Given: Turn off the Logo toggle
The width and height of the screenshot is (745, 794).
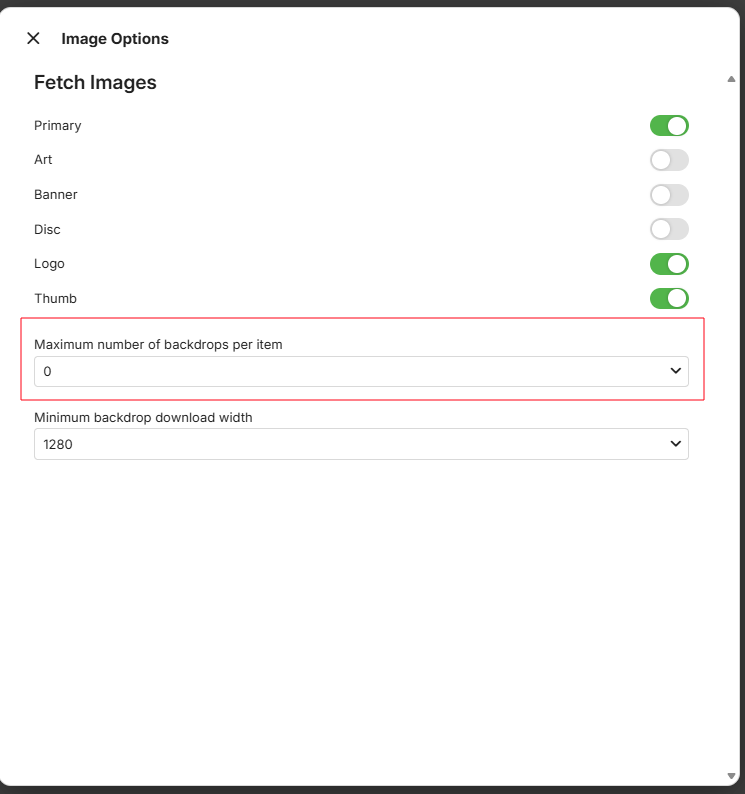Looking at the screenshot, I should [669, 264].
